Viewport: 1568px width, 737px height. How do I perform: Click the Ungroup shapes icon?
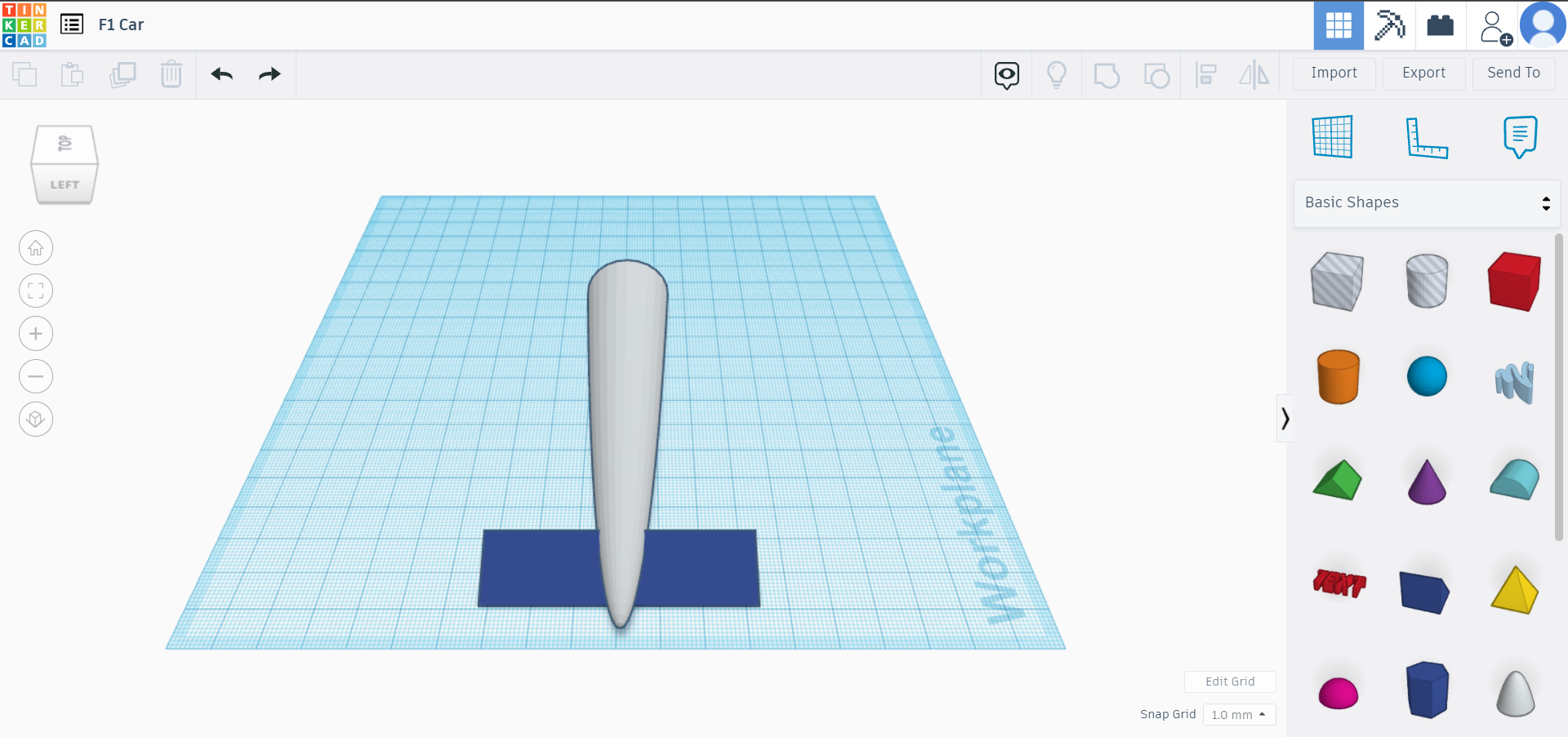pos(1156,75)
